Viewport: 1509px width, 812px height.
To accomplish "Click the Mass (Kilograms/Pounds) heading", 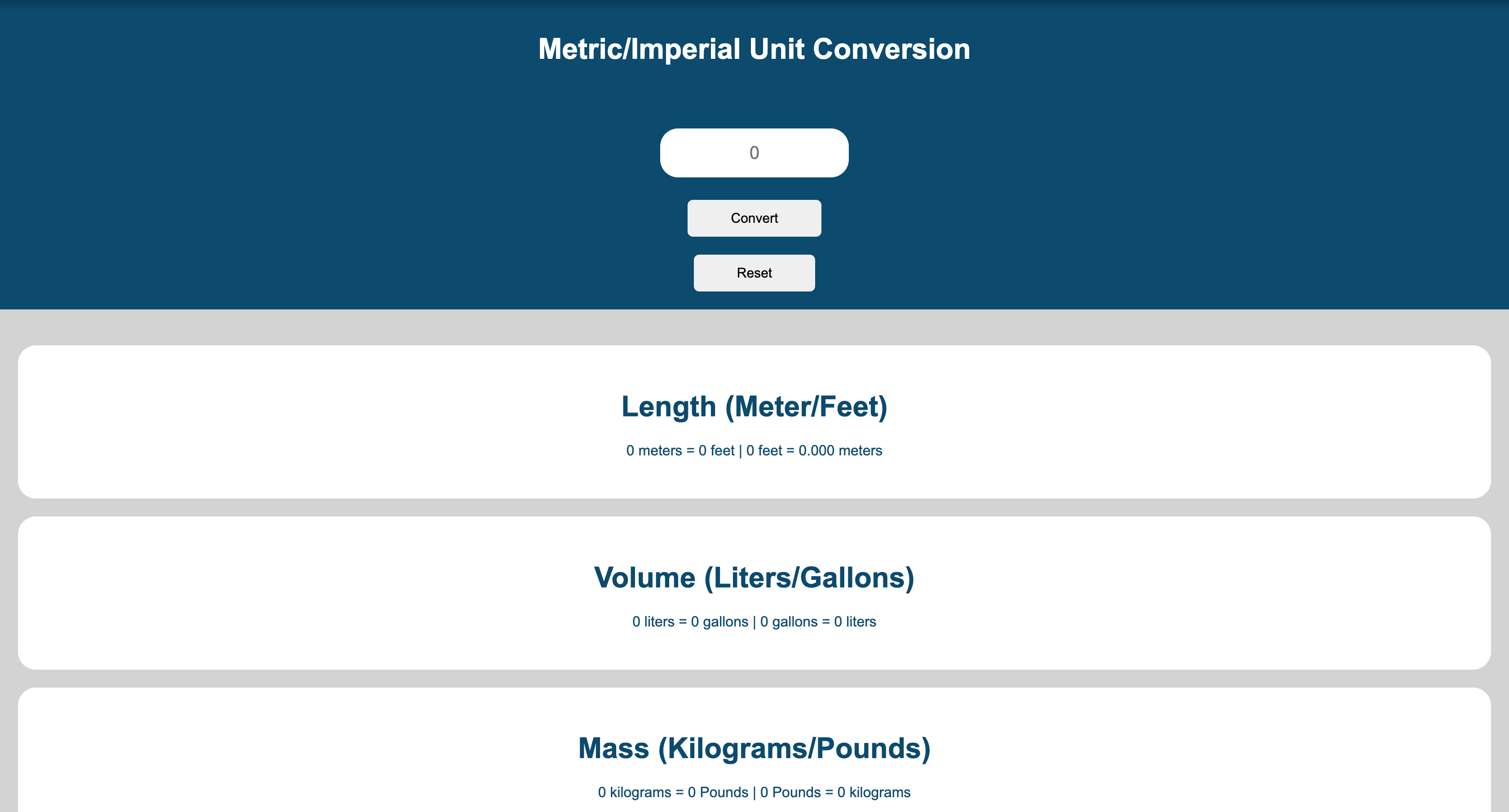I will pos(754,748).
